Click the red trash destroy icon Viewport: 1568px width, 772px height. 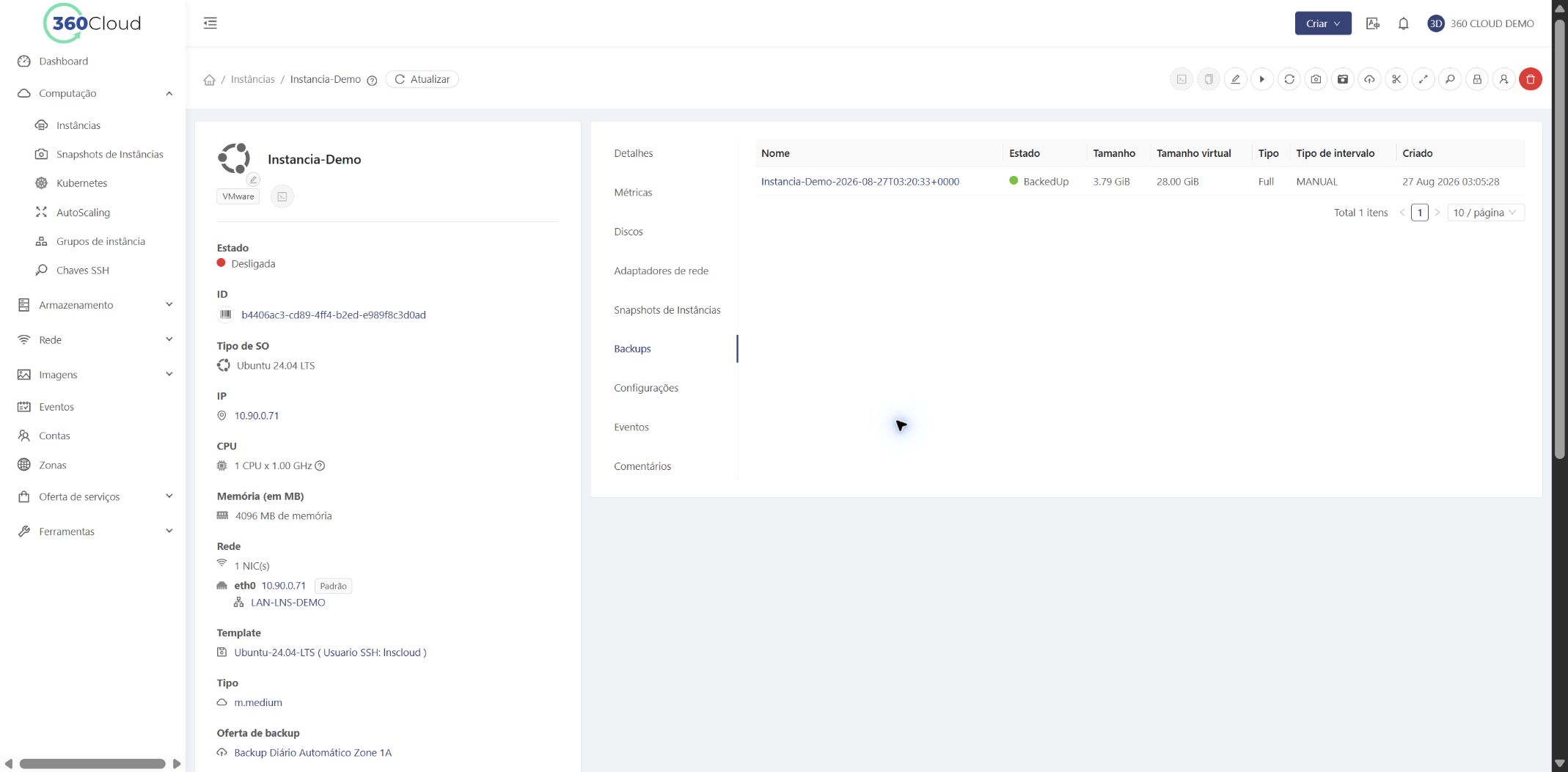pos(1531,79)
